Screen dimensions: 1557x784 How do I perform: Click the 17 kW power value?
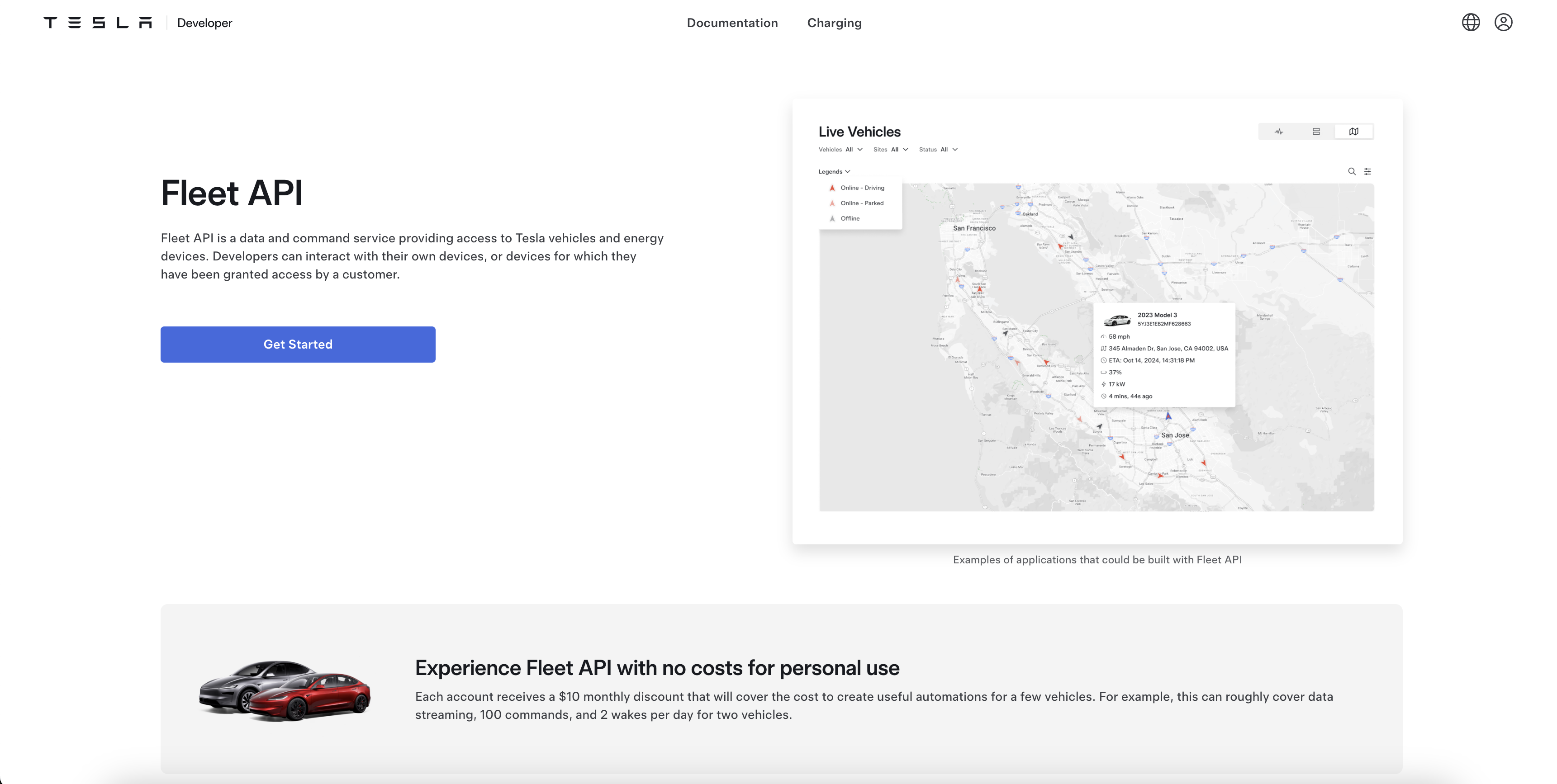pos(1117,385)
